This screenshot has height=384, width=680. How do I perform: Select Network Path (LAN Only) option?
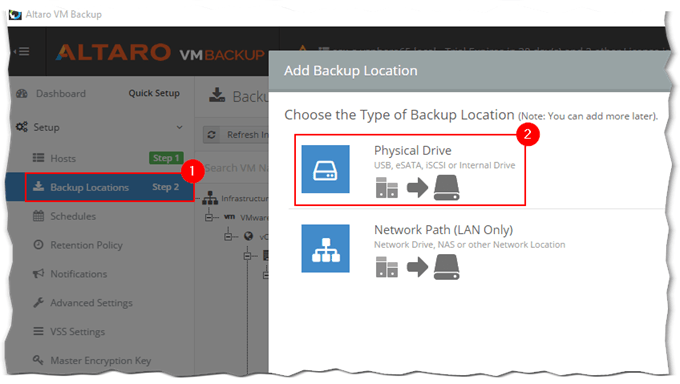pos(443,230)
